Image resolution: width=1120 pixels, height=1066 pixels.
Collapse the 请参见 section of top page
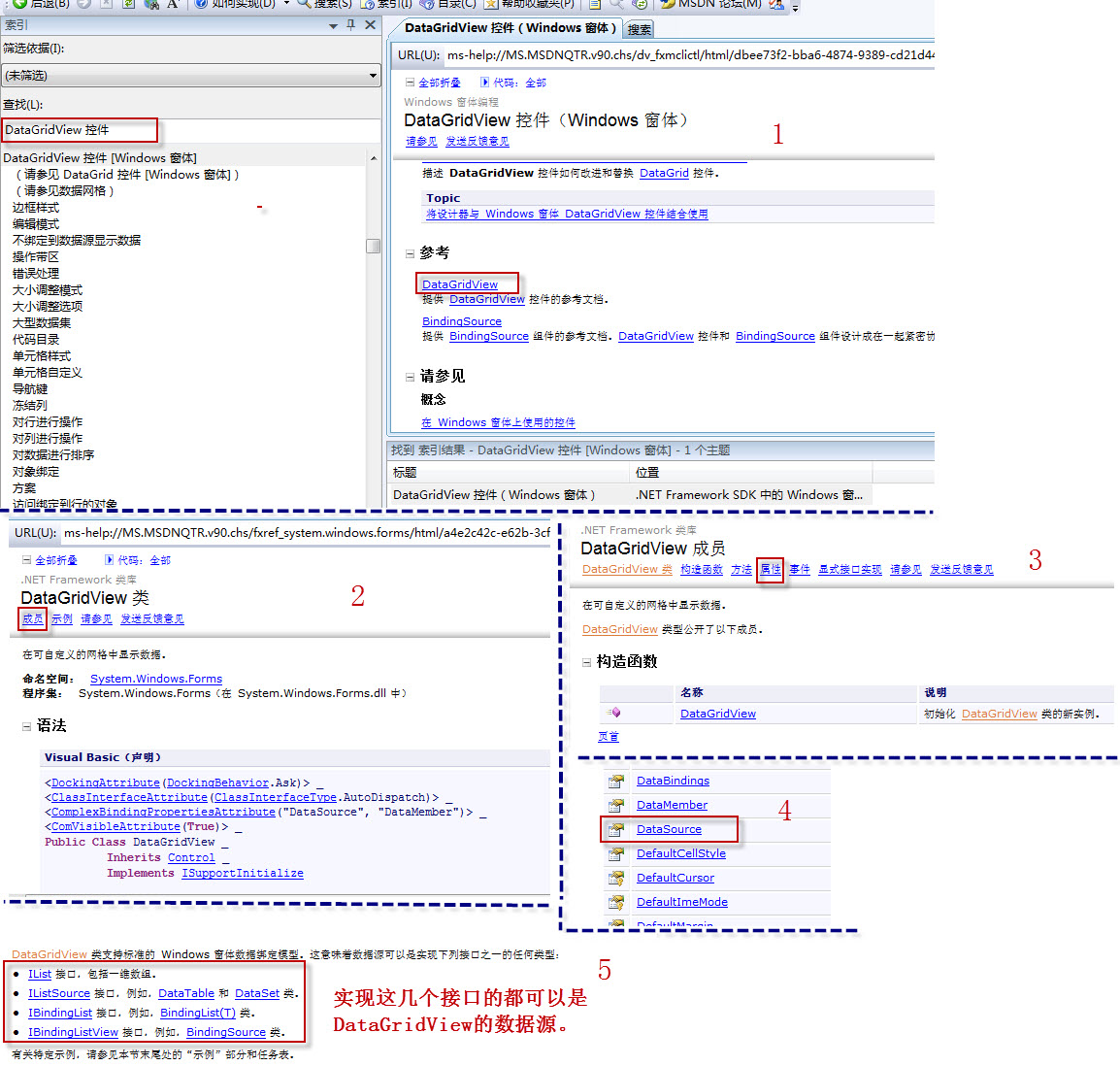point(410,377)
